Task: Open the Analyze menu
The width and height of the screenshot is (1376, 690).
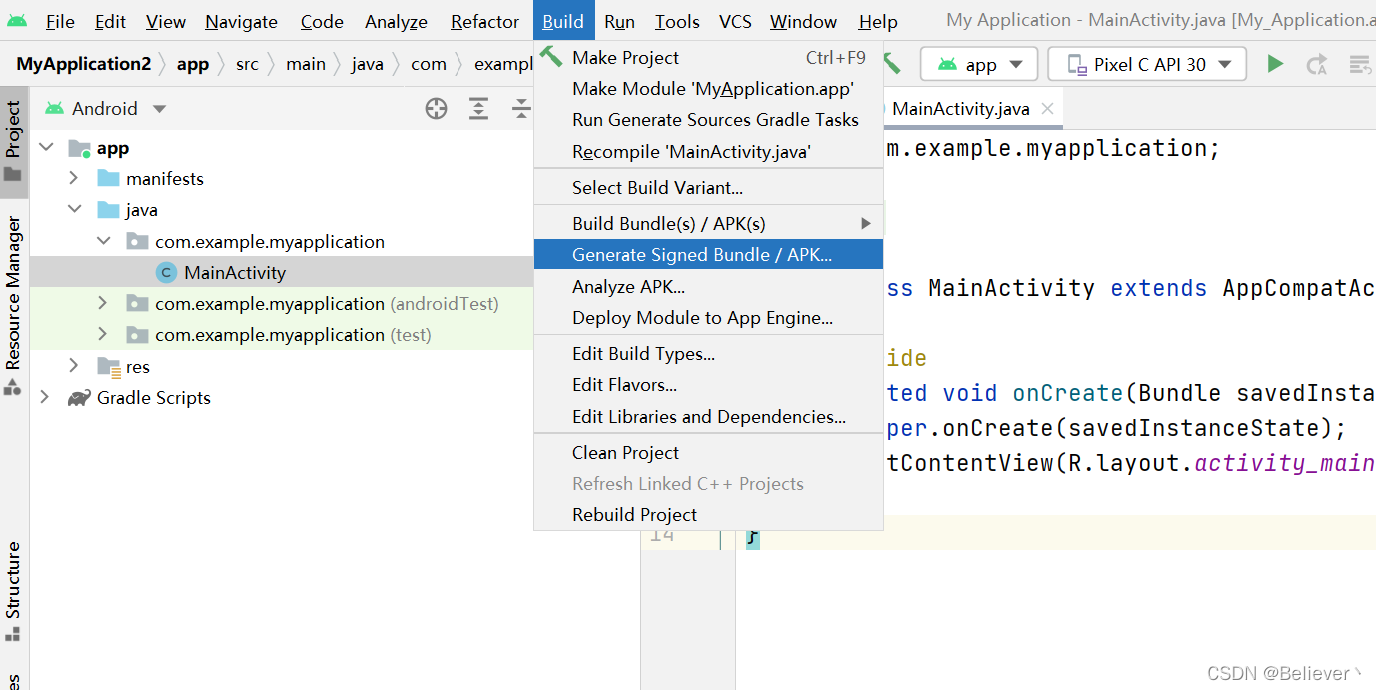Action: [x=396, y=21]
